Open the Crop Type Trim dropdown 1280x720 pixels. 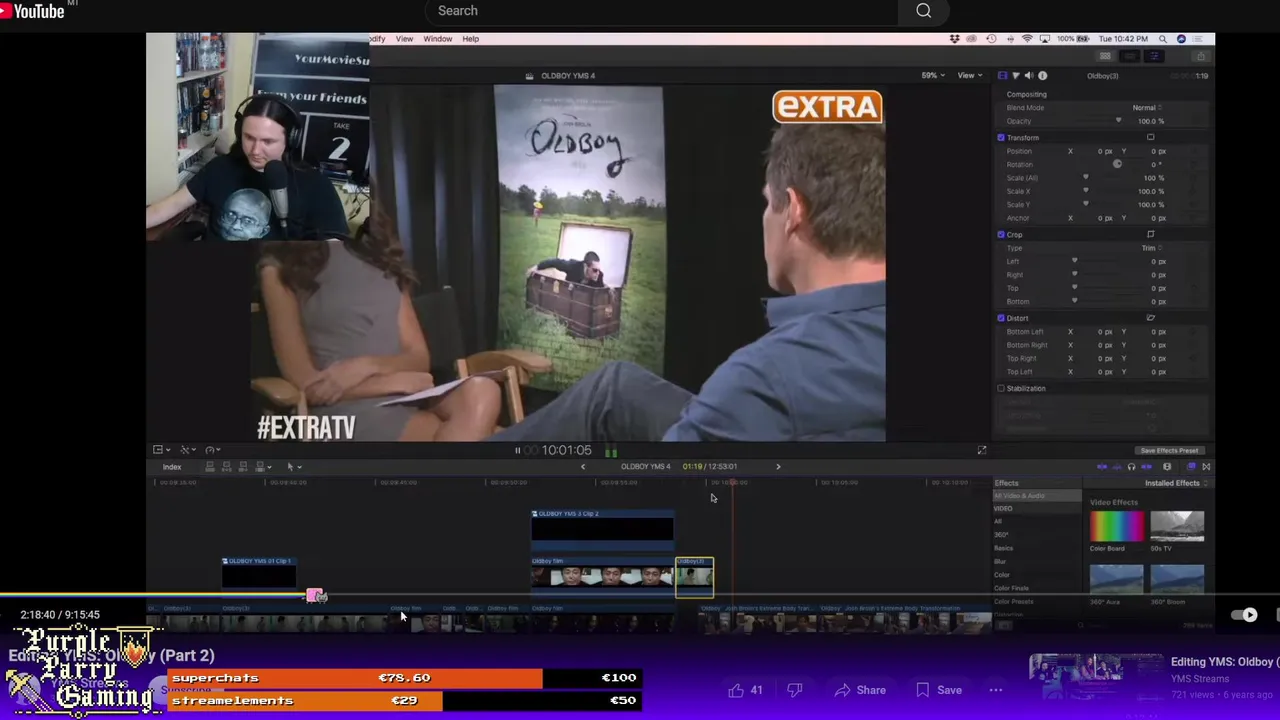click(x=1151, y=248)
